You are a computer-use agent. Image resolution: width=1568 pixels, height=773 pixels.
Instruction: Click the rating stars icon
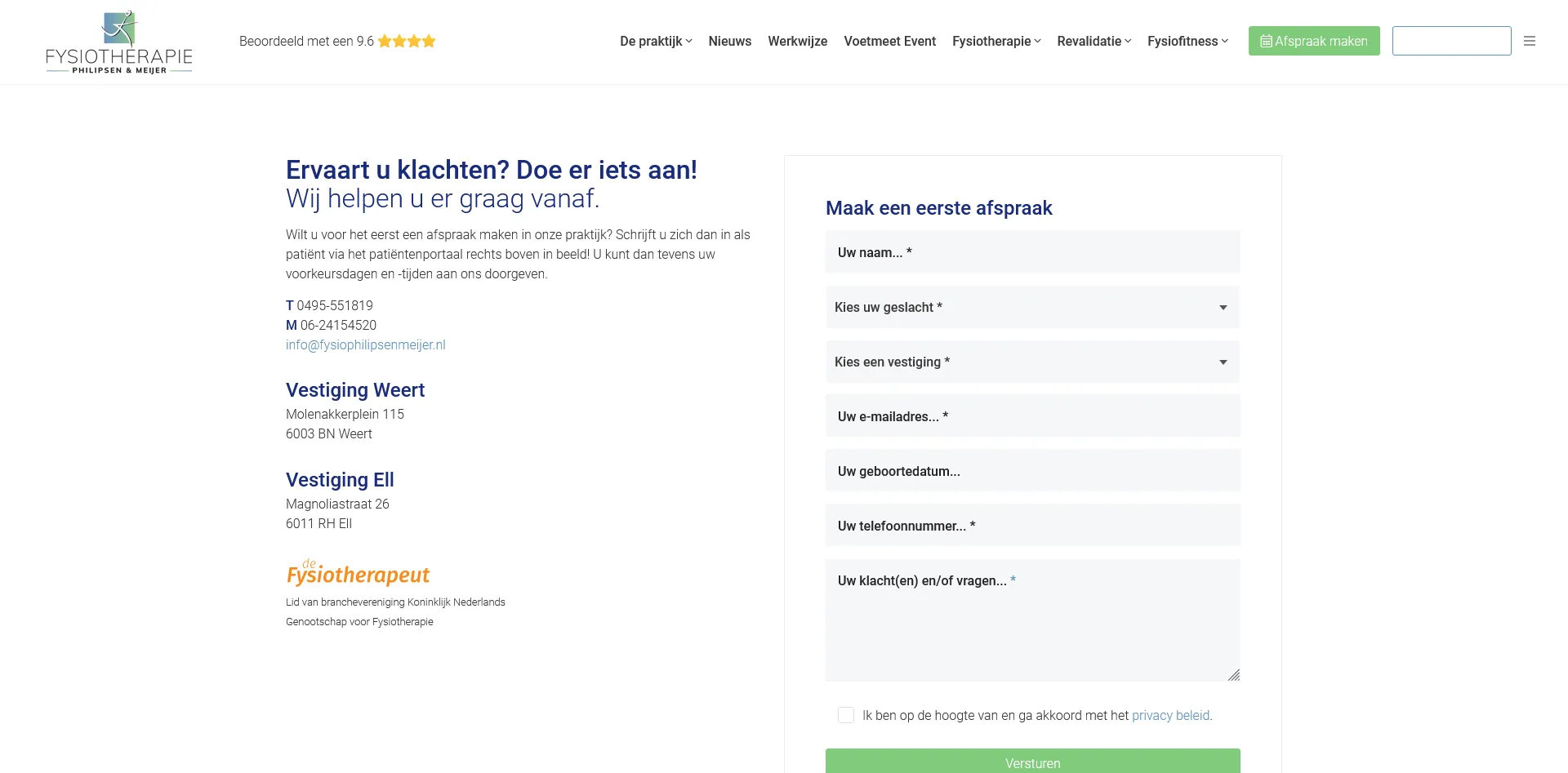coord(407,41)
